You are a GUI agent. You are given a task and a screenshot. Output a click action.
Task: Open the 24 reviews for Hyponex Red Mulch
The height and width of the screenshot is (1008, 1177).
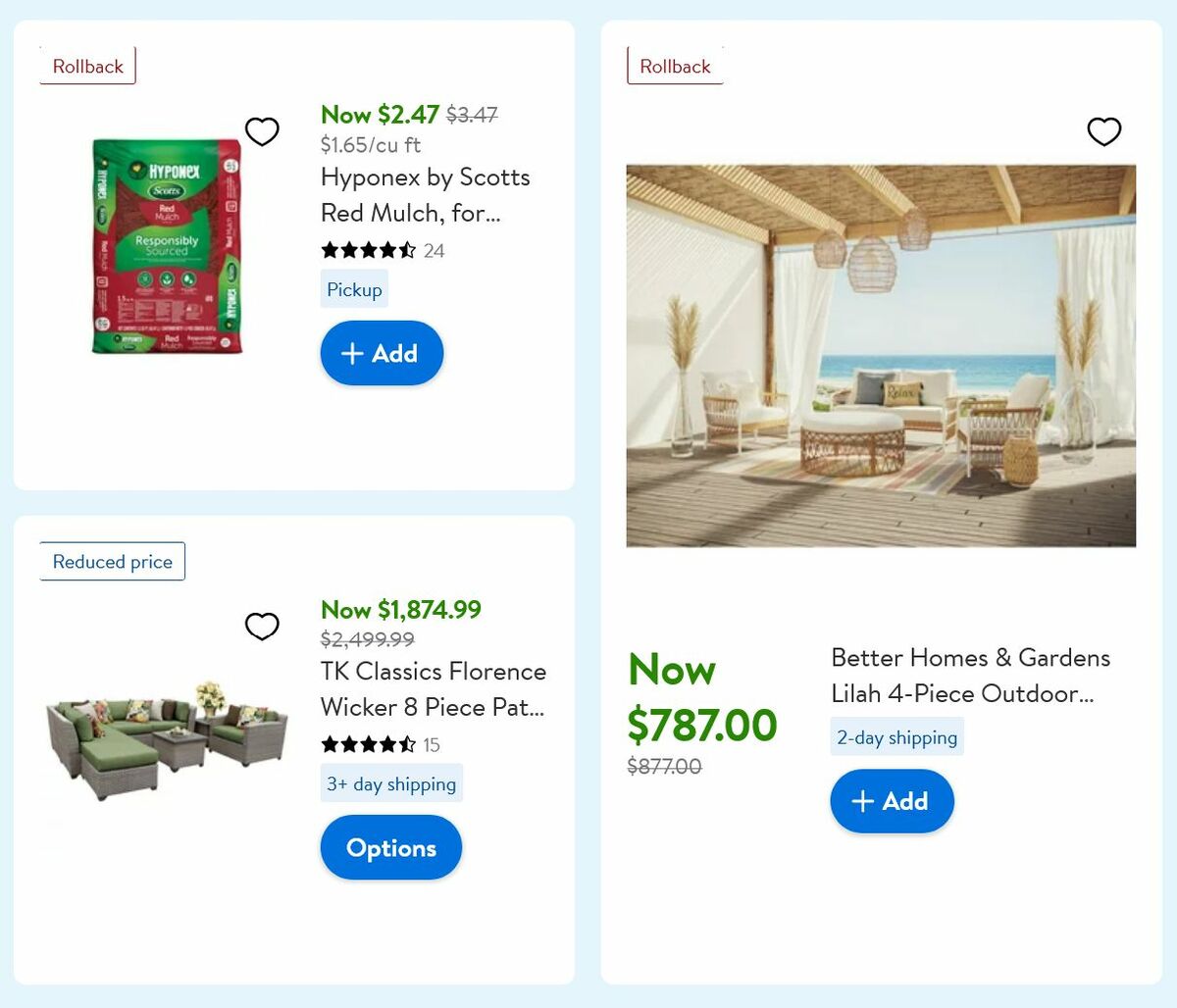point(435,251)
